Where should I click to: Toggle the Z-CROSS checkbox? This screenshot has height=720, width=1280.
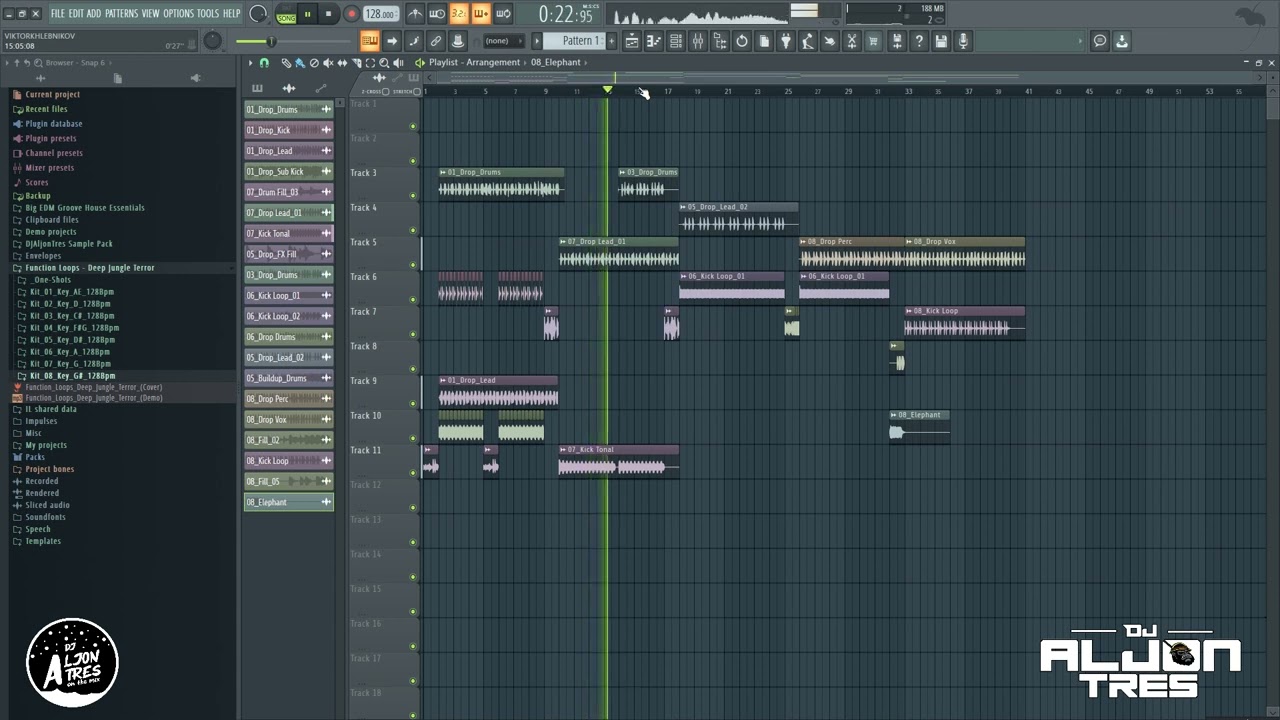click(x=386, y=91)
